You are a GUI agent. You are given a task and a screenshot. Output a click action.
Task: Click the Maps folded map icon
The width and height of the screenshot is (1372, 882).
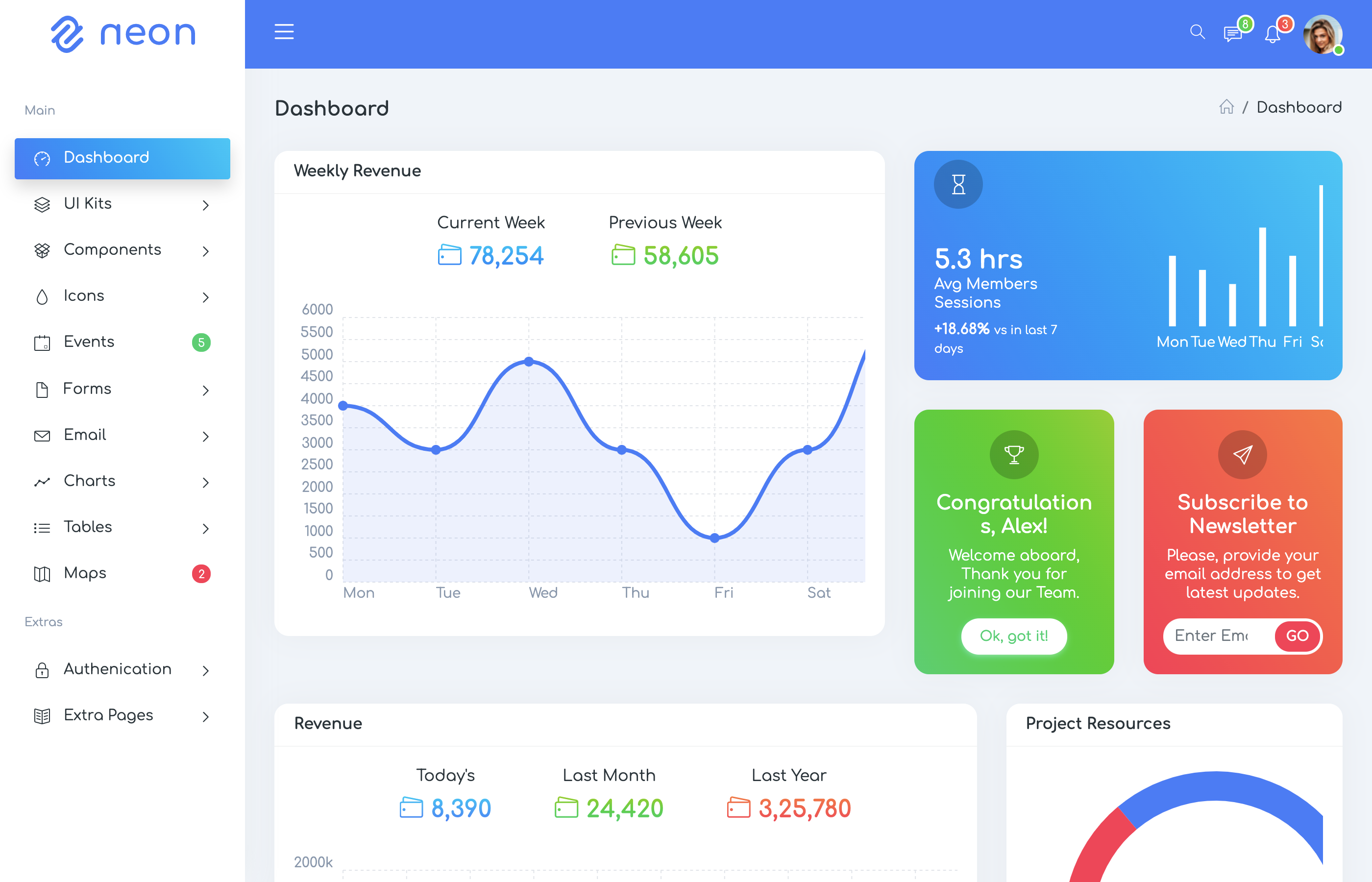click(x=42, y=574)
